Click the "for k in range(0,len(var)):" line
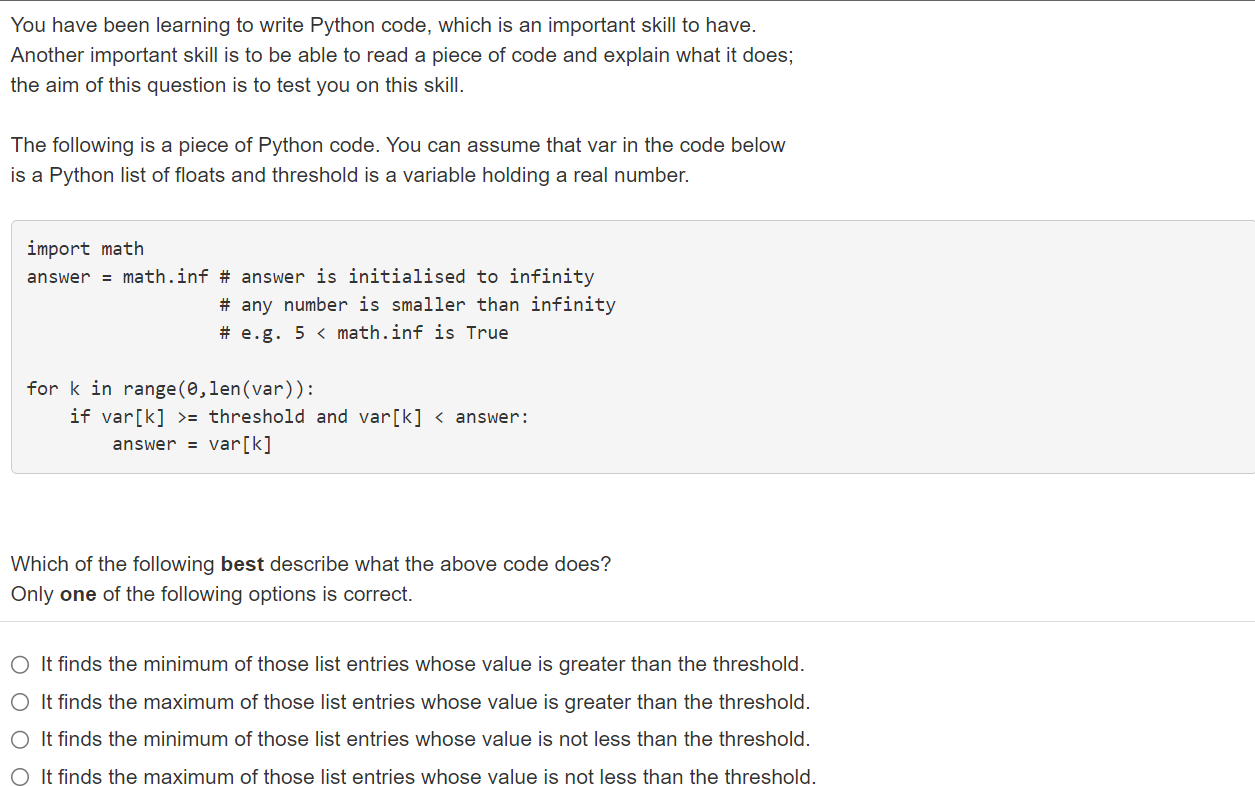This screenshot has height=786, width=1255. point(171,389)
